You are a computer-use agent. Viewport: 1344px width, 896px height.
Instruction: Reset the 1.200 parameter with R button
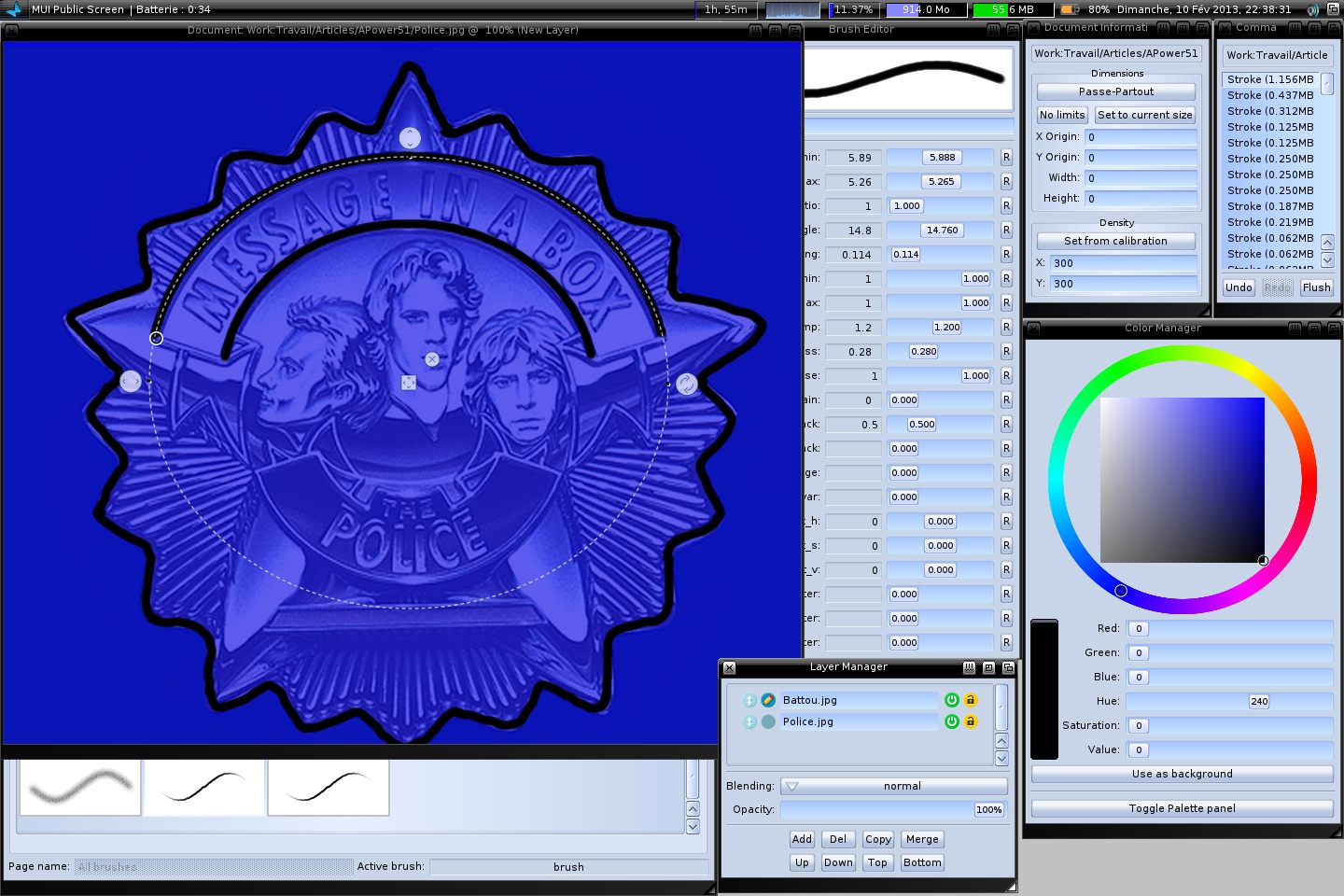click(1006, 328)
